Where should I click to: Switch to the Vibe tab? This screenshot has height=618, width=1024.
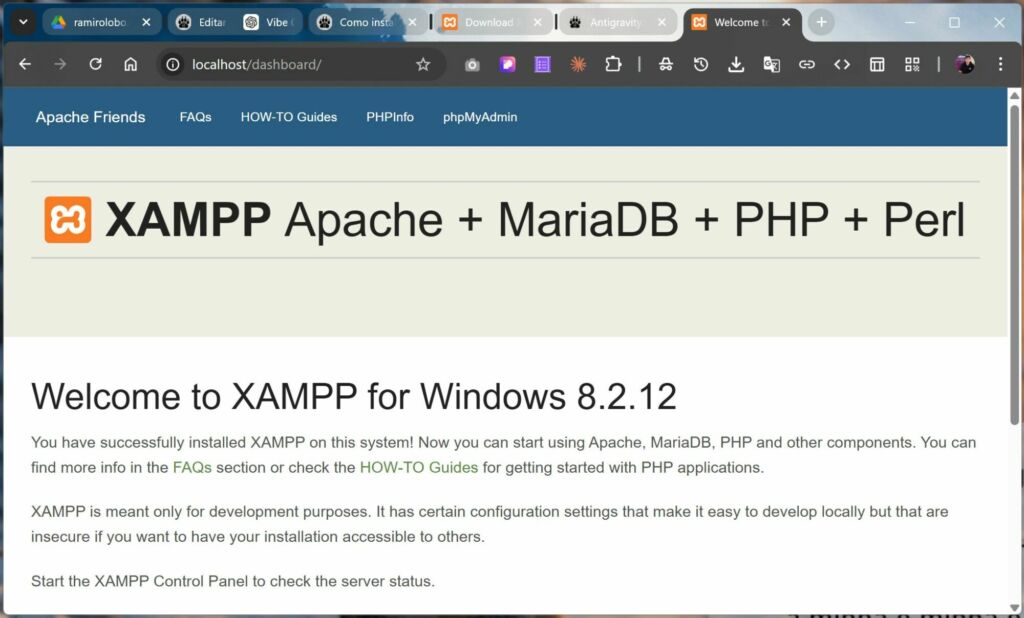point(269,22)
